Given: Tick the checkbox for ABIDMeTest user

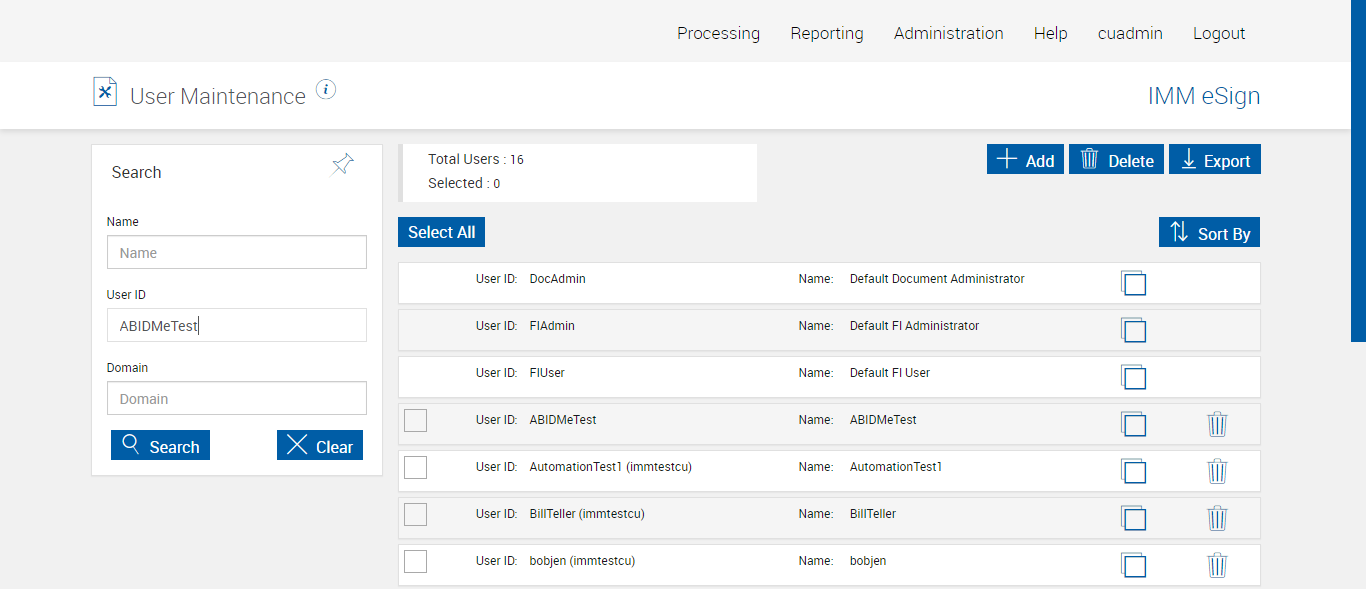Looking at the screenshot, I should 416,421.
